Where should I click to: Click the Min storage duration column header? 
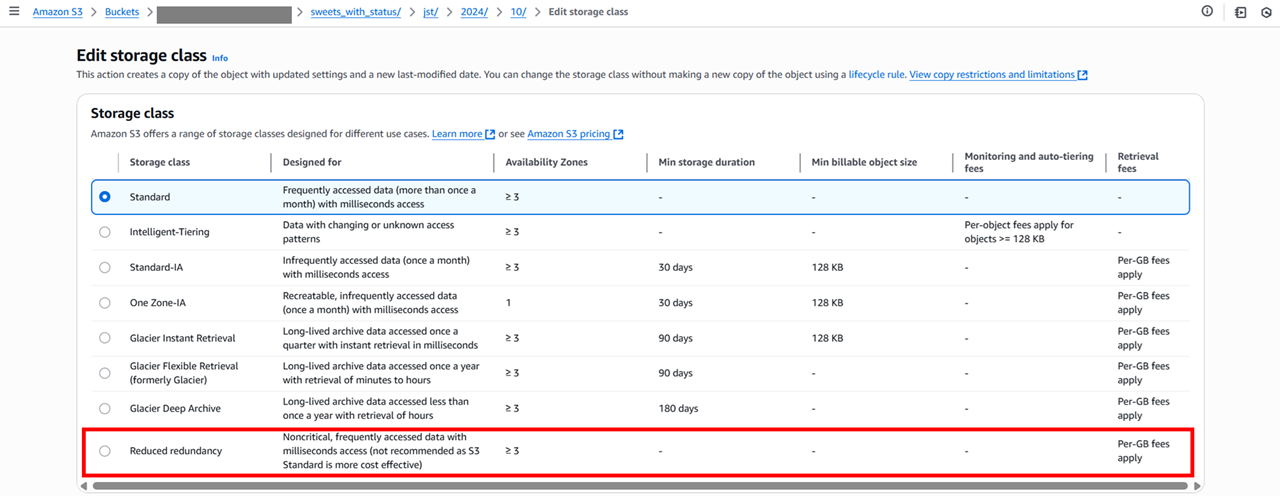(x=706, y=162)
